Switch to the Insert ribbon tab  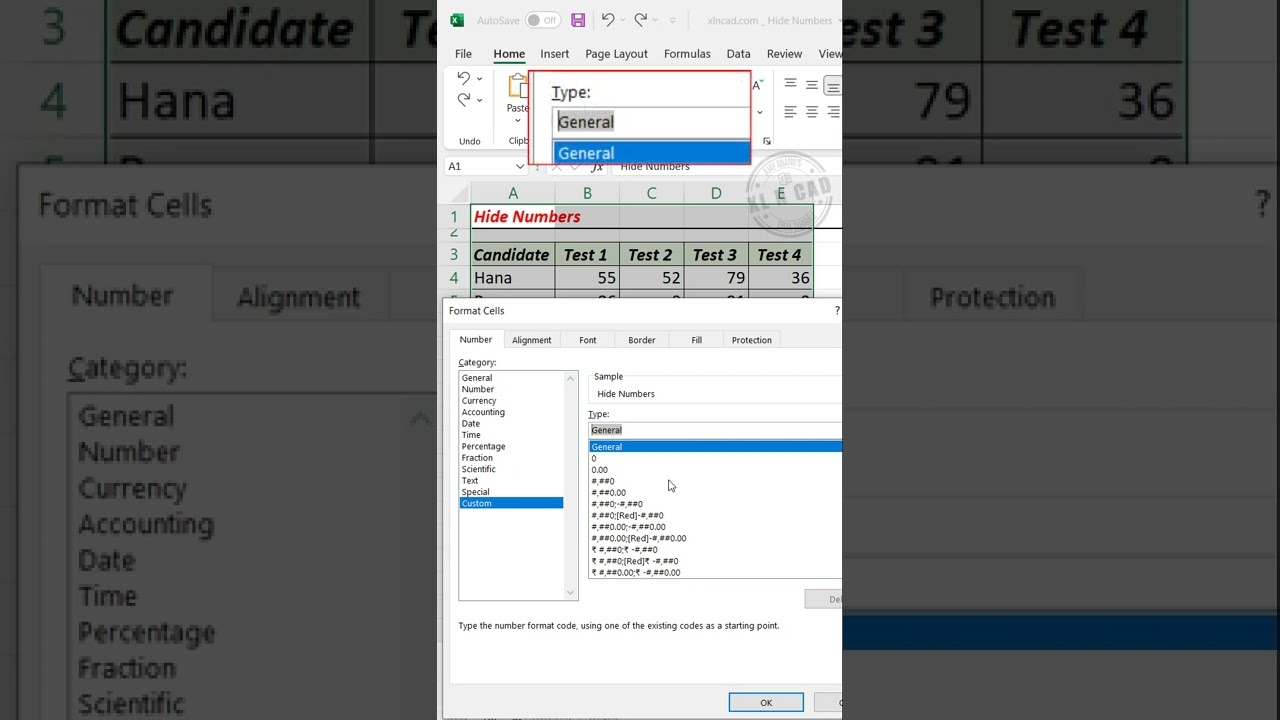[x=554, y=54]
